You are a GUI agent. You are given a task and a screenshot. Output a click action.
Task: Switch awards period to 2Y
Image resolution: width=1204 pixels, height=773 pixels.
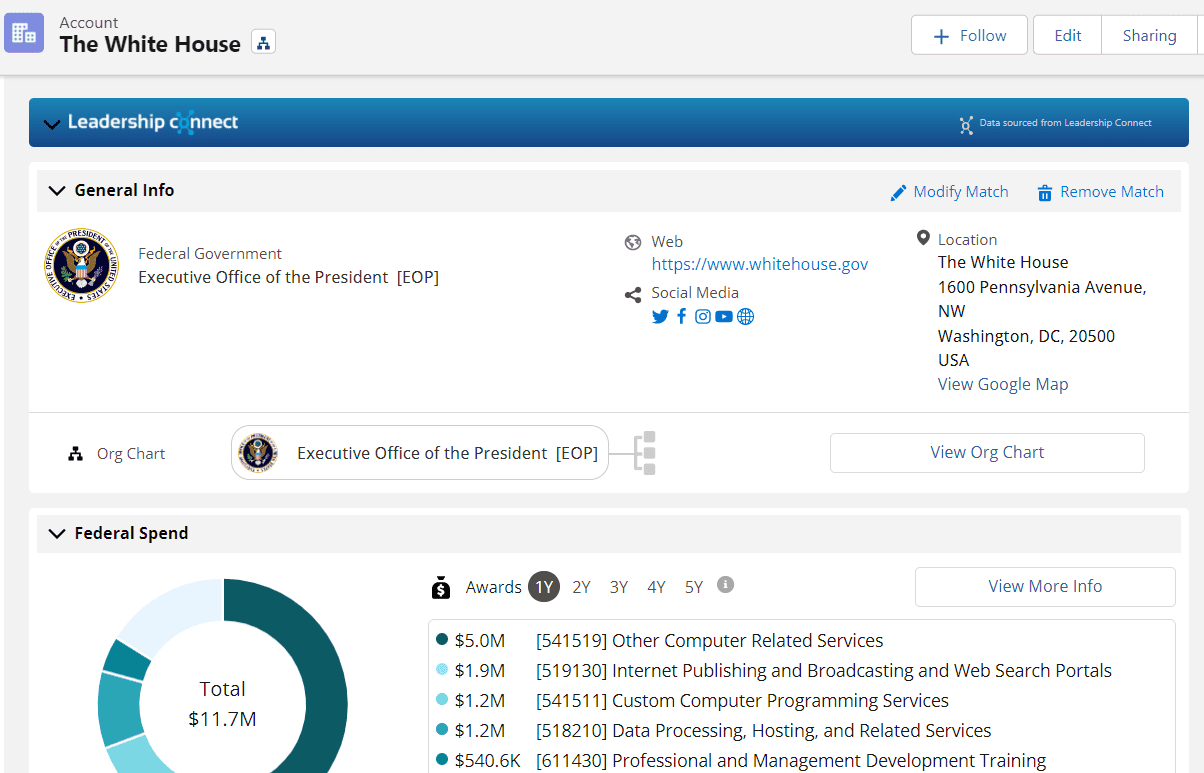pyautogui.click(x=581, y=587)
